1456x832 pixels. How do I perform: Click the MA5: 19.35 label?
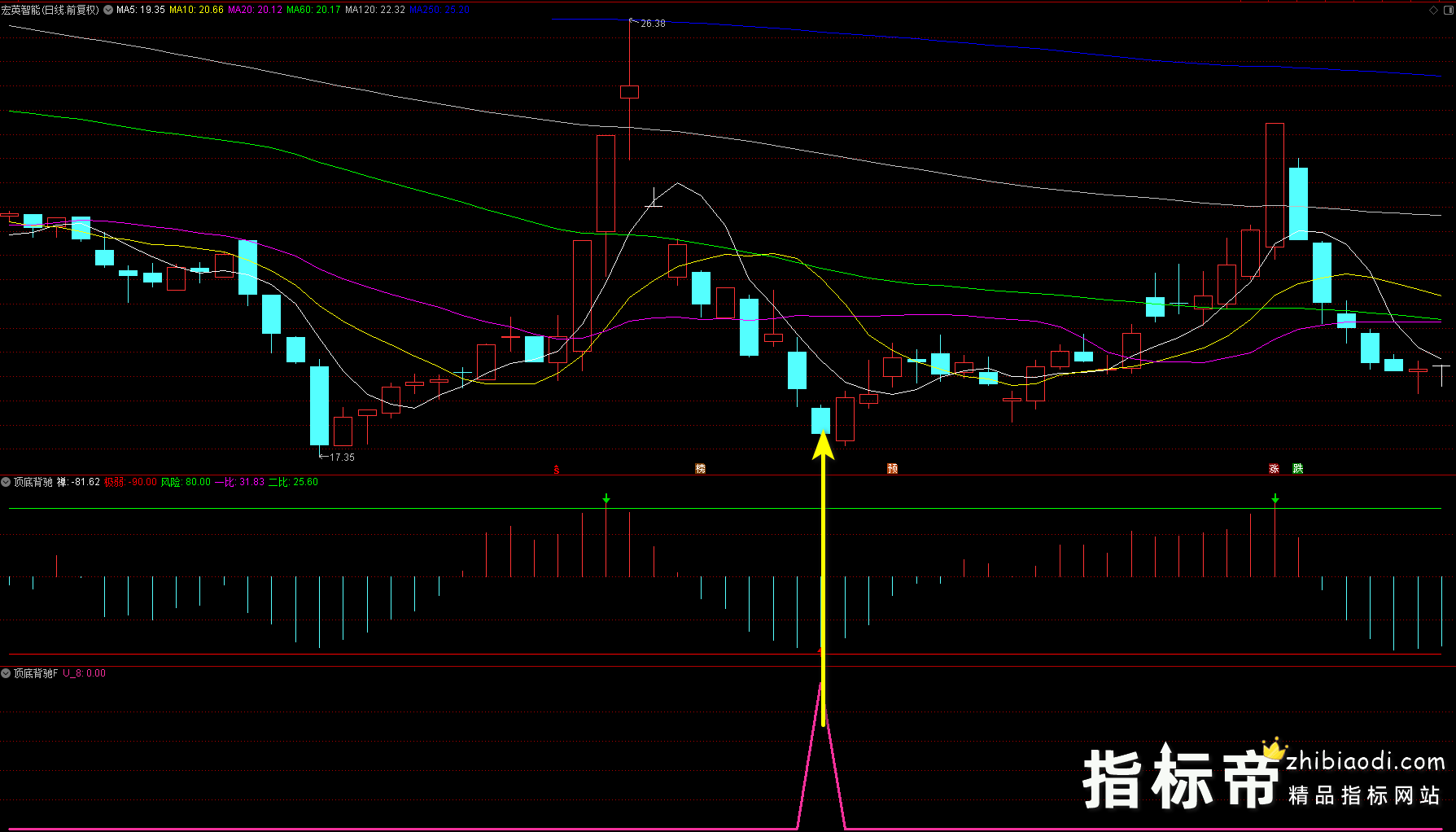pos(141,10)
